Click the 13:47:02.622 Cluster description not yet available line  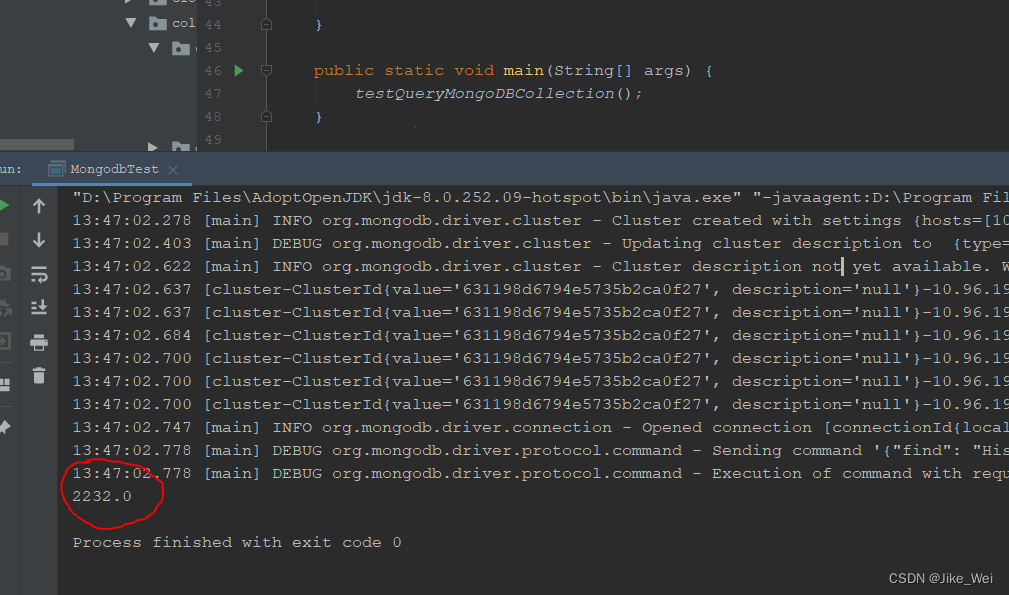point(541,267)
